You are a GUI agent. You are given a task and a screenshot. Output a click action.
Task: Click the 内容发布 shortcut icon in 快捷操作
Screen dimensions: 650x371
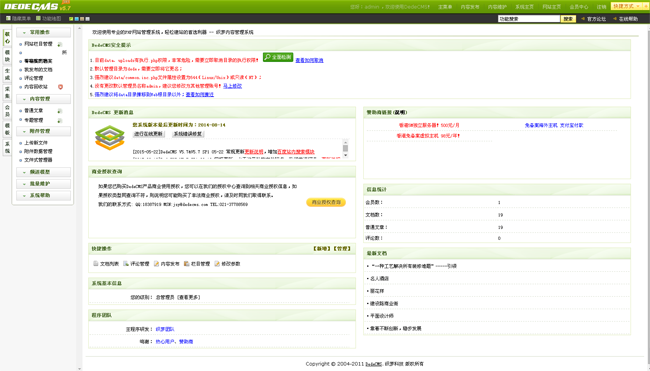(x=156, y=264)
